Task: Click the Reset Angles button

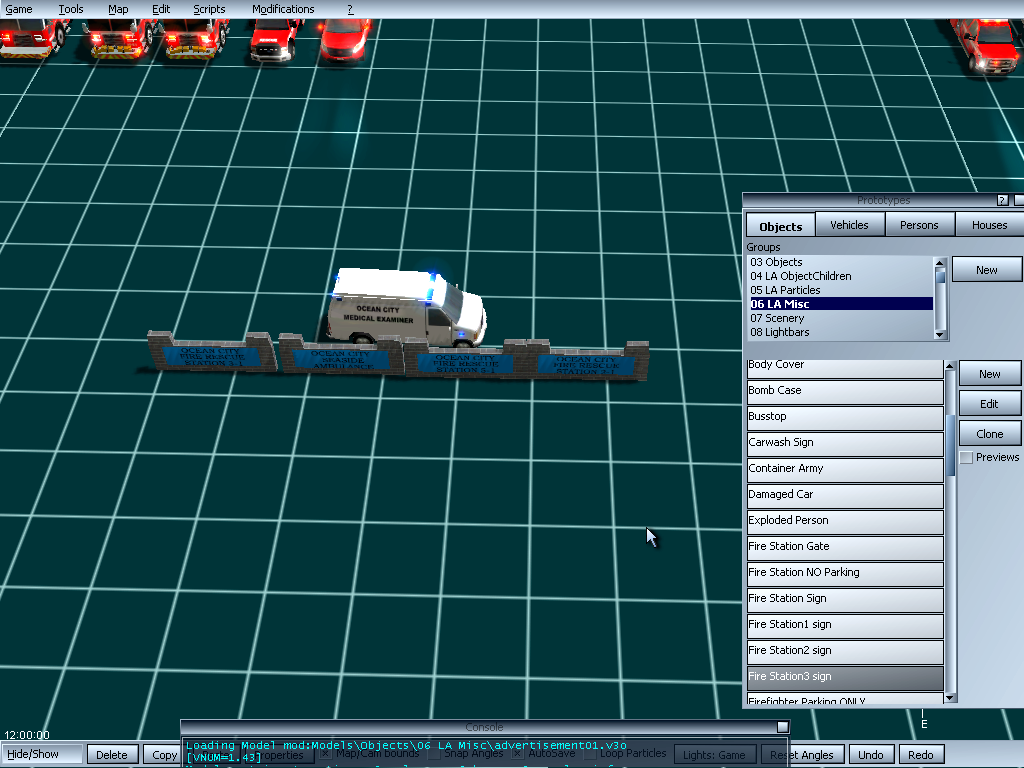Action: point(801,754)
